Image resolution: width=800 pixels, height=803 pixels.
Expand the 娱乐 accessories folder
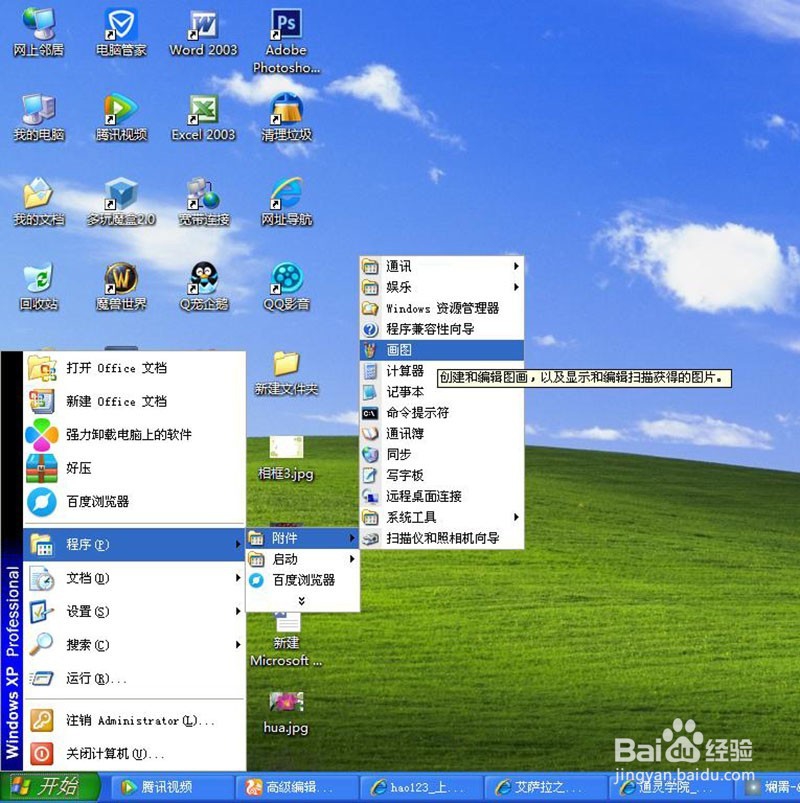[442, 287]
